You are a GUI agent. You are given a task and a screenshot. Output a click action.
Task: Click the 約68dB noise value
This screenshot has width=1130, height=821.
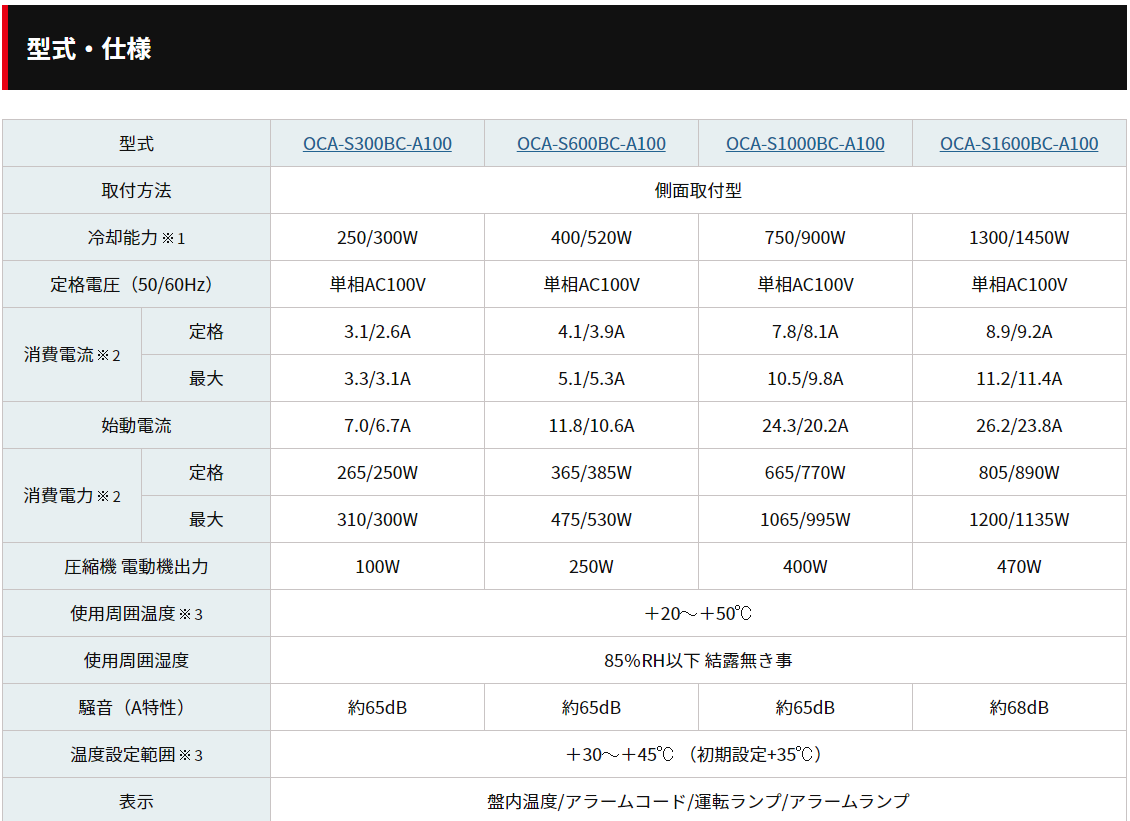point(1019,707)
